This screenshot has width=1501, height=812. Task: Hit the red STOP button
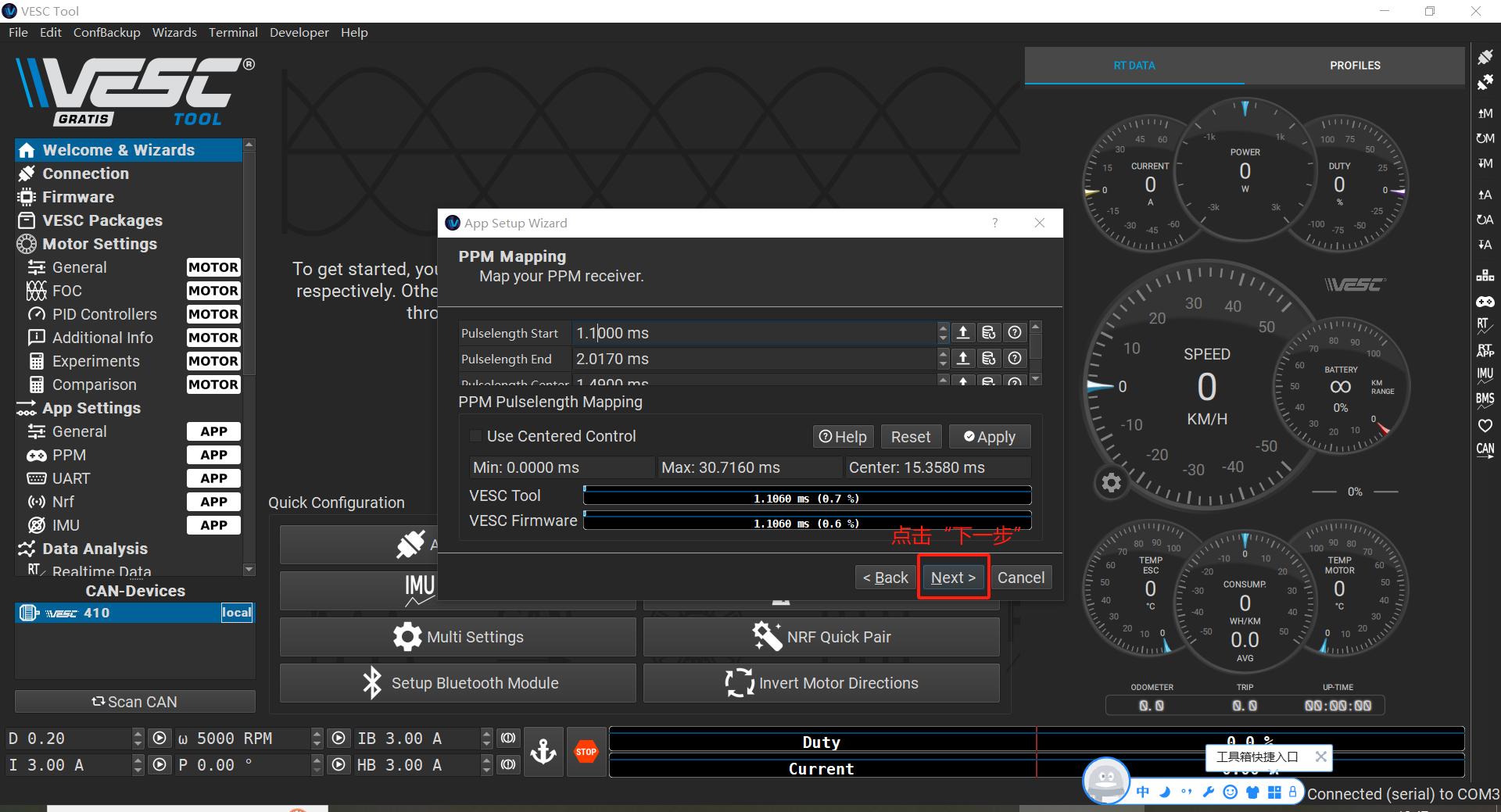tap(586, 752)
